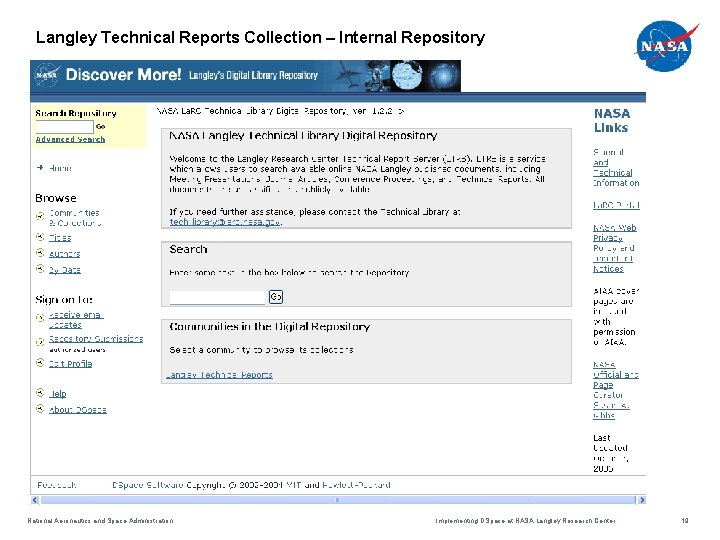
Task: Click the bullet icon beside About DSpace
Action: pyautogui.click(x=40, y=409)
